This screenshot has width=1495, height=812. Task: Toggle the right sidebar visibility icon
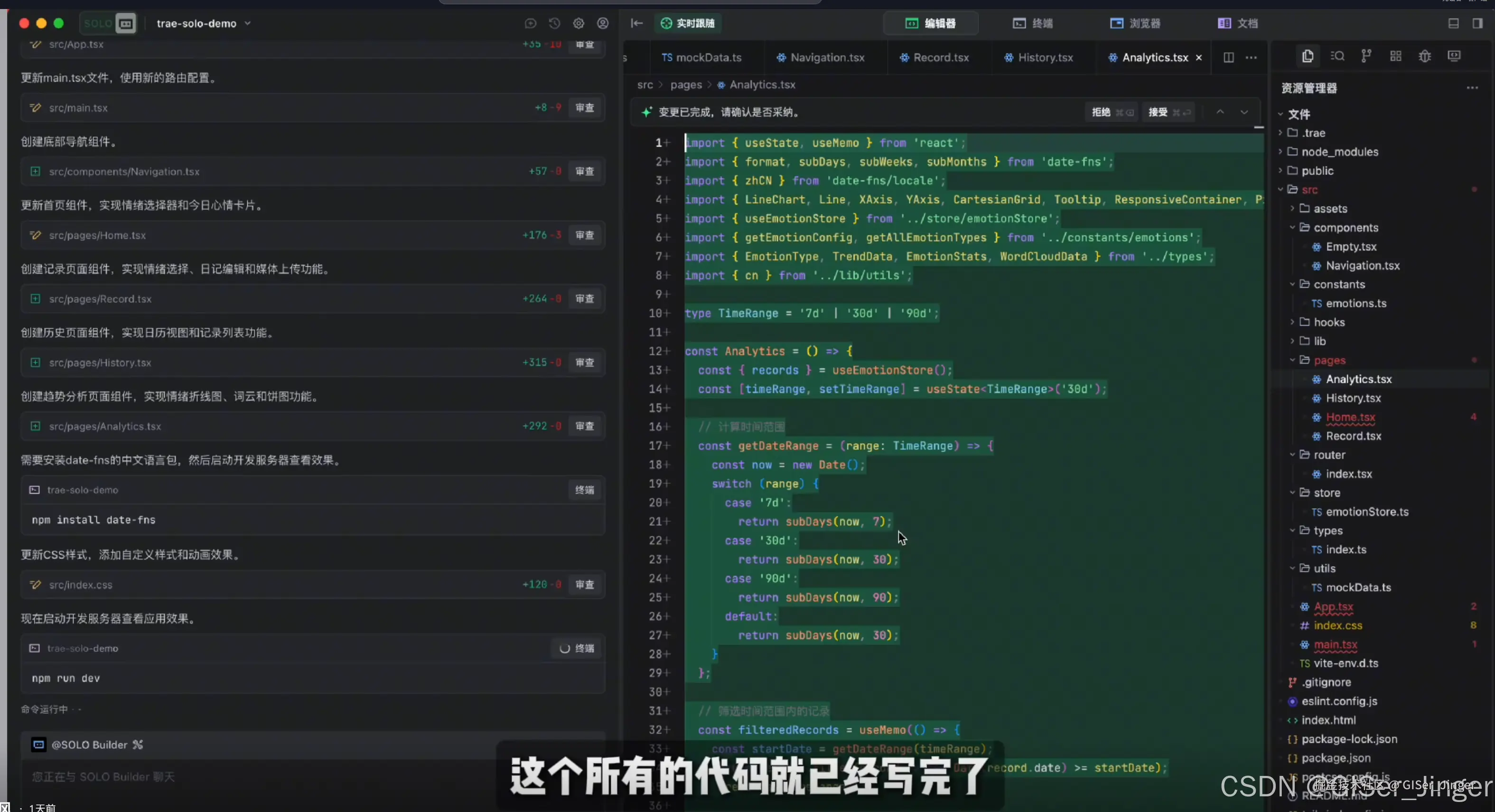tap(1477, 24)
